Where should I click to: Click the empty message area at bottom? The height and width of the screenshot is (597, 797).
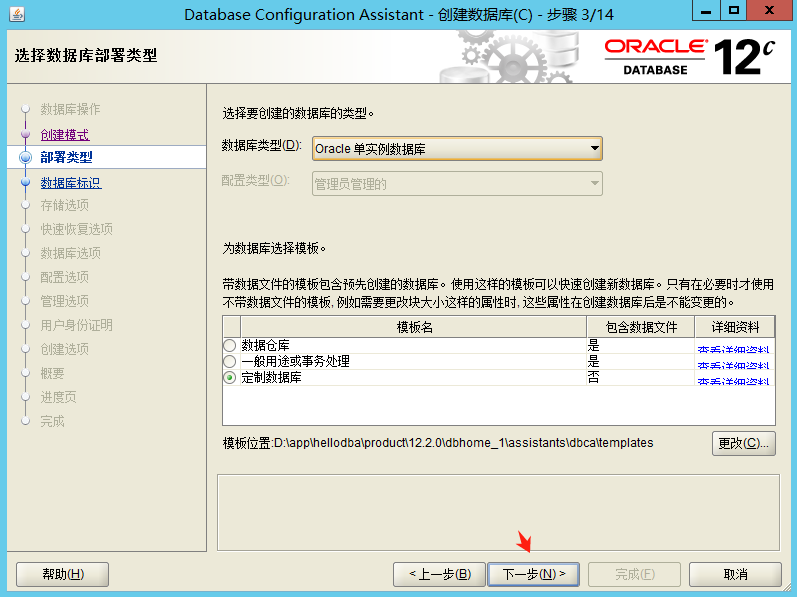coord(498,513)
